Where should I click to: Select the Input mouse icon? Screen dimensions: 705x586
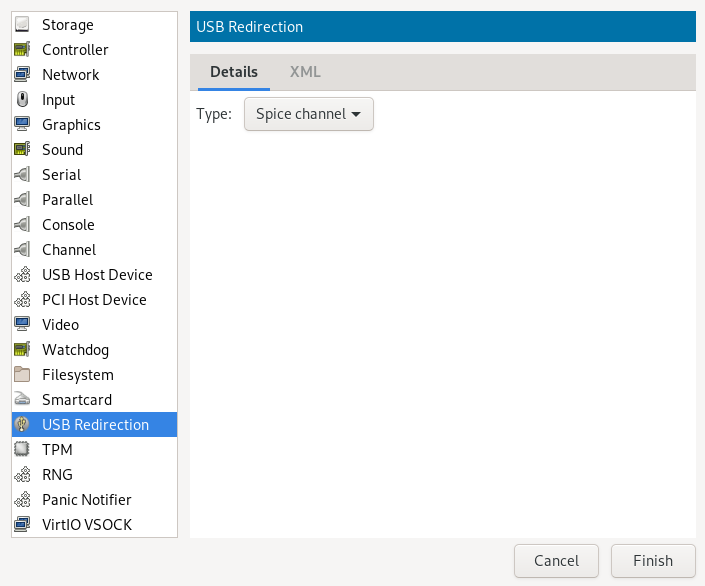(22, 100)
